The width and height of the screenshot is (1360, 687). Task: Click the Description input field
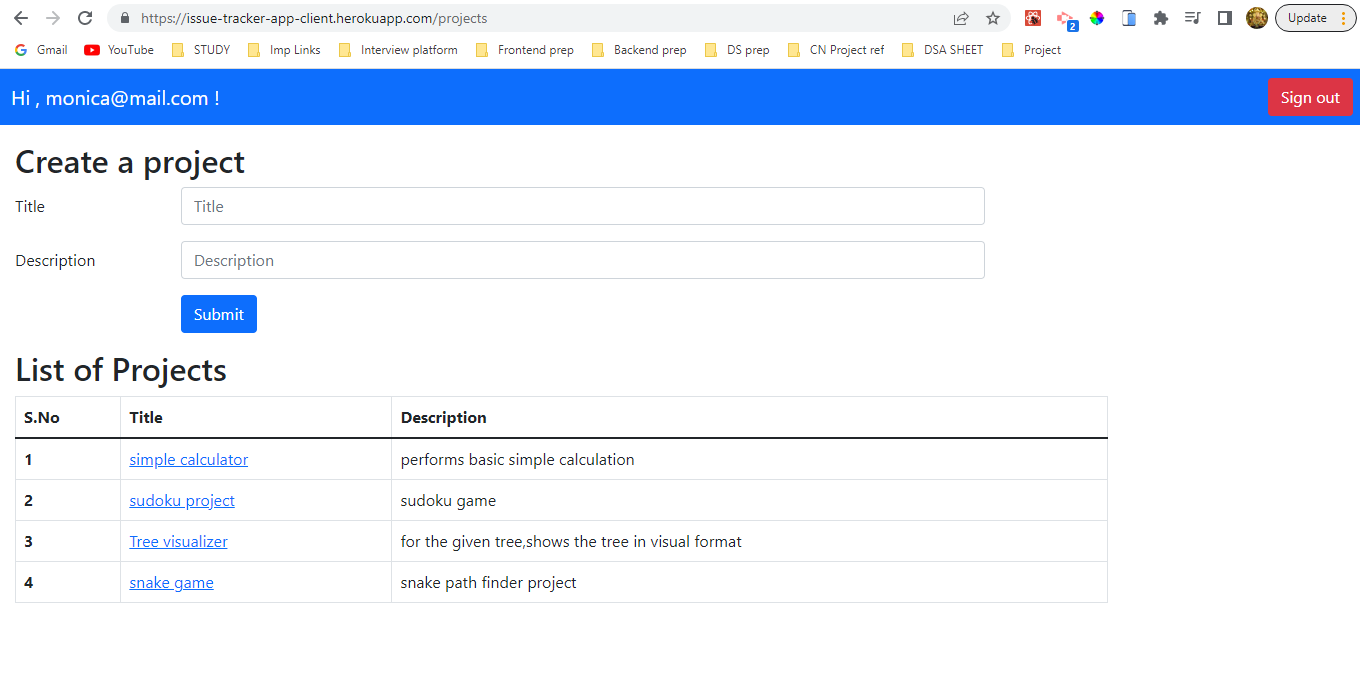582,259
